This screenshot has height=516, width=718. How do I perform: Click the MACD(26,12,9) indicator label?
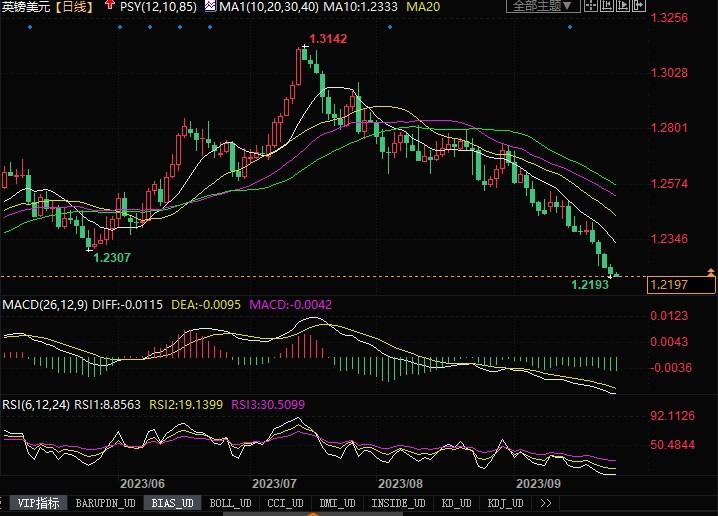(x=43, y=303)
